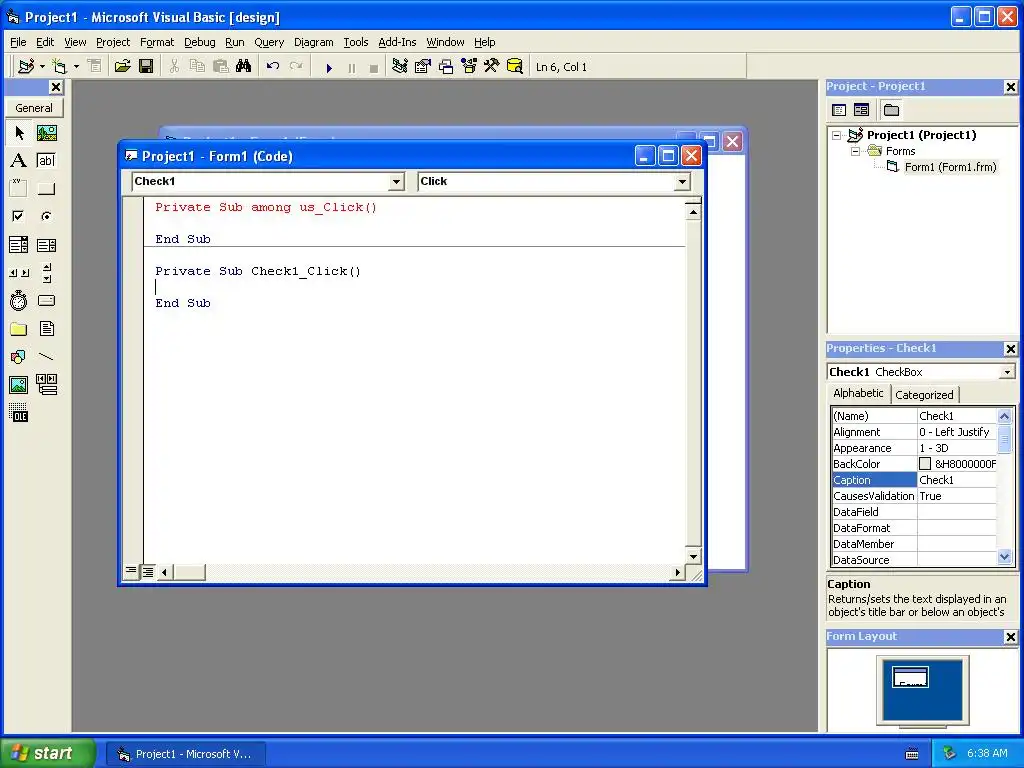Select the Data control tool
Image resolution: width=1024 pixels, height=768 pixels.
[46, 385]
